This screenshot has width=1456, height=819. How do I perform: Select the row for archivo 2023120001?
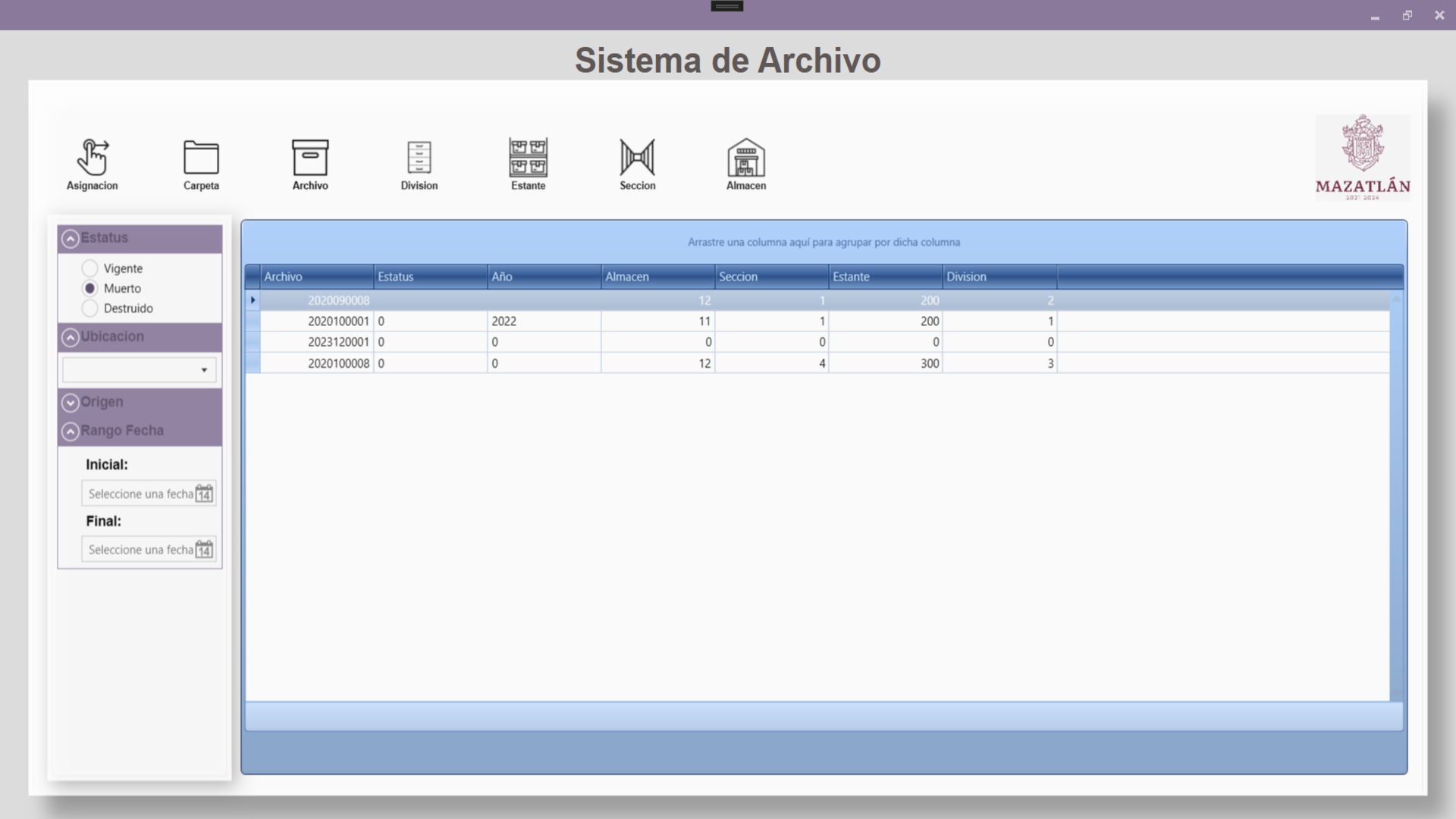pos(531,342)
